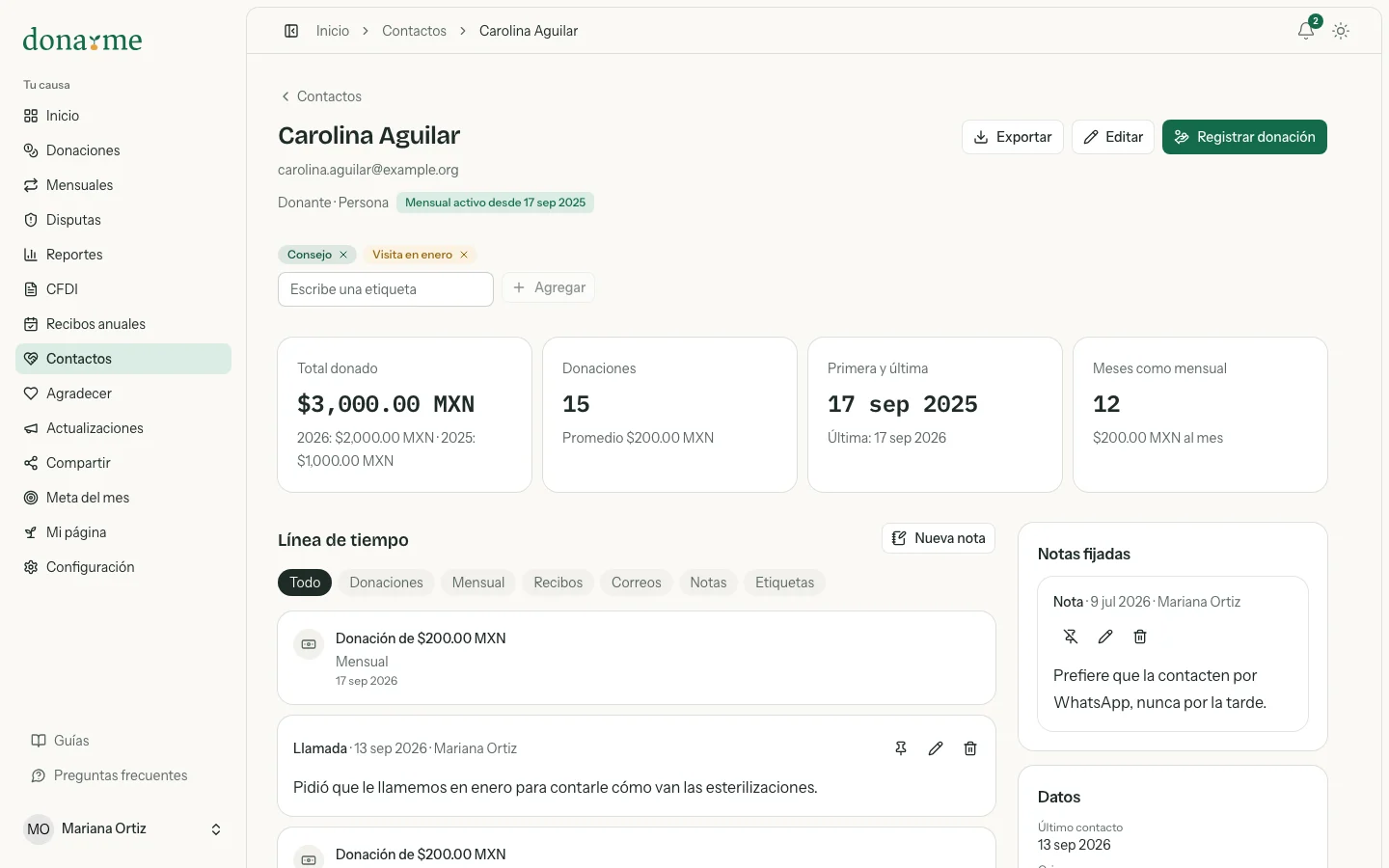The height and width of the screenshot is (868, 1389).
Task: Show all timeline entries with Todo
Action: pyautogui.click(x=305, y=583)
